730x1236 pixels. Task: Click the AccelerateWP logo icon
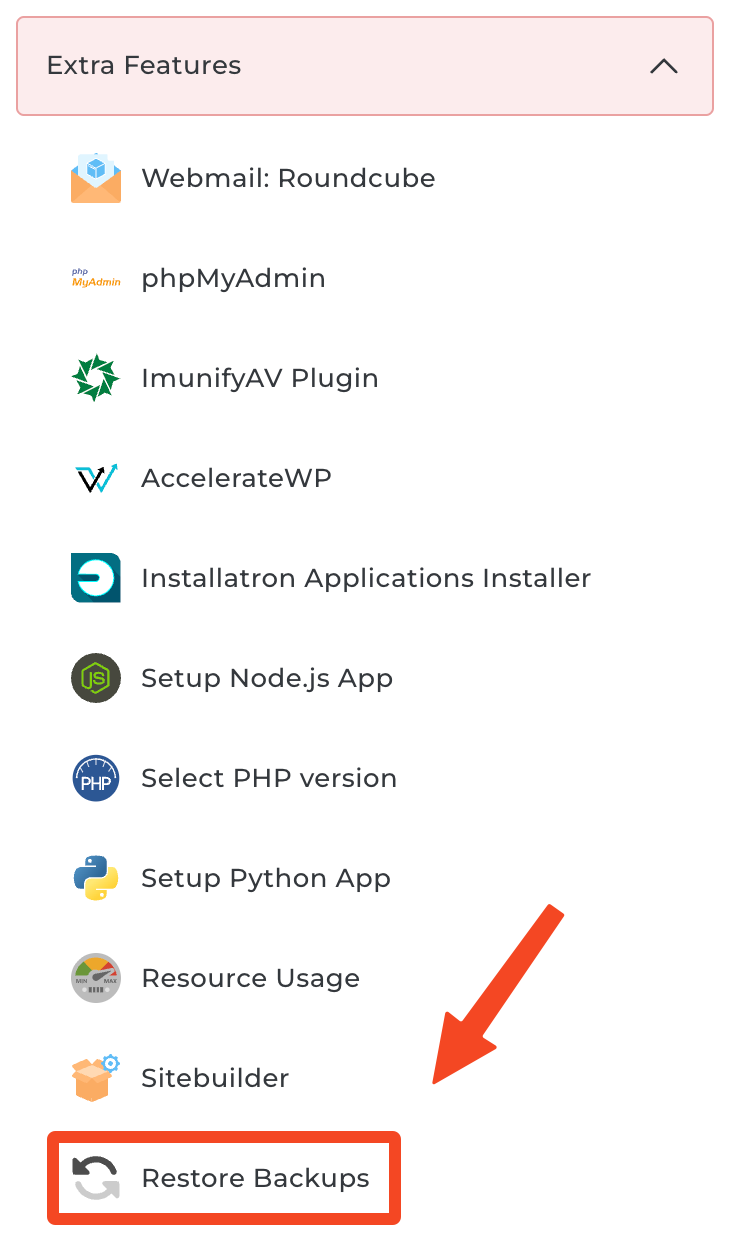(x=96, y=478)
